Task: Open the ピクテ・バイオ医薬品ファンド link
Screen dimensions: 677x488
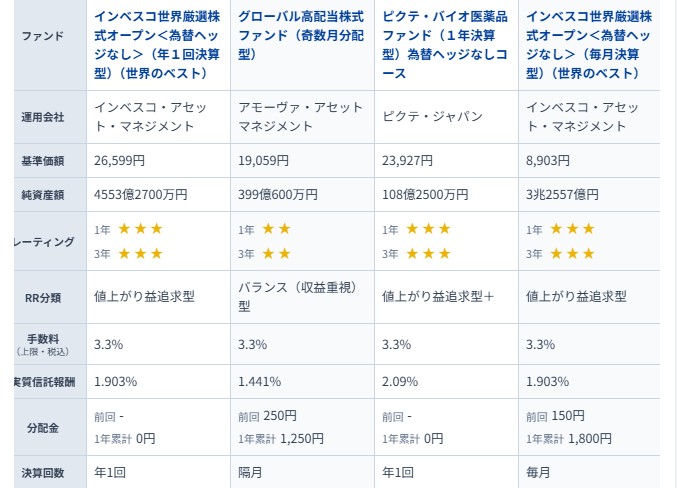Action: (x=445, y=45)
